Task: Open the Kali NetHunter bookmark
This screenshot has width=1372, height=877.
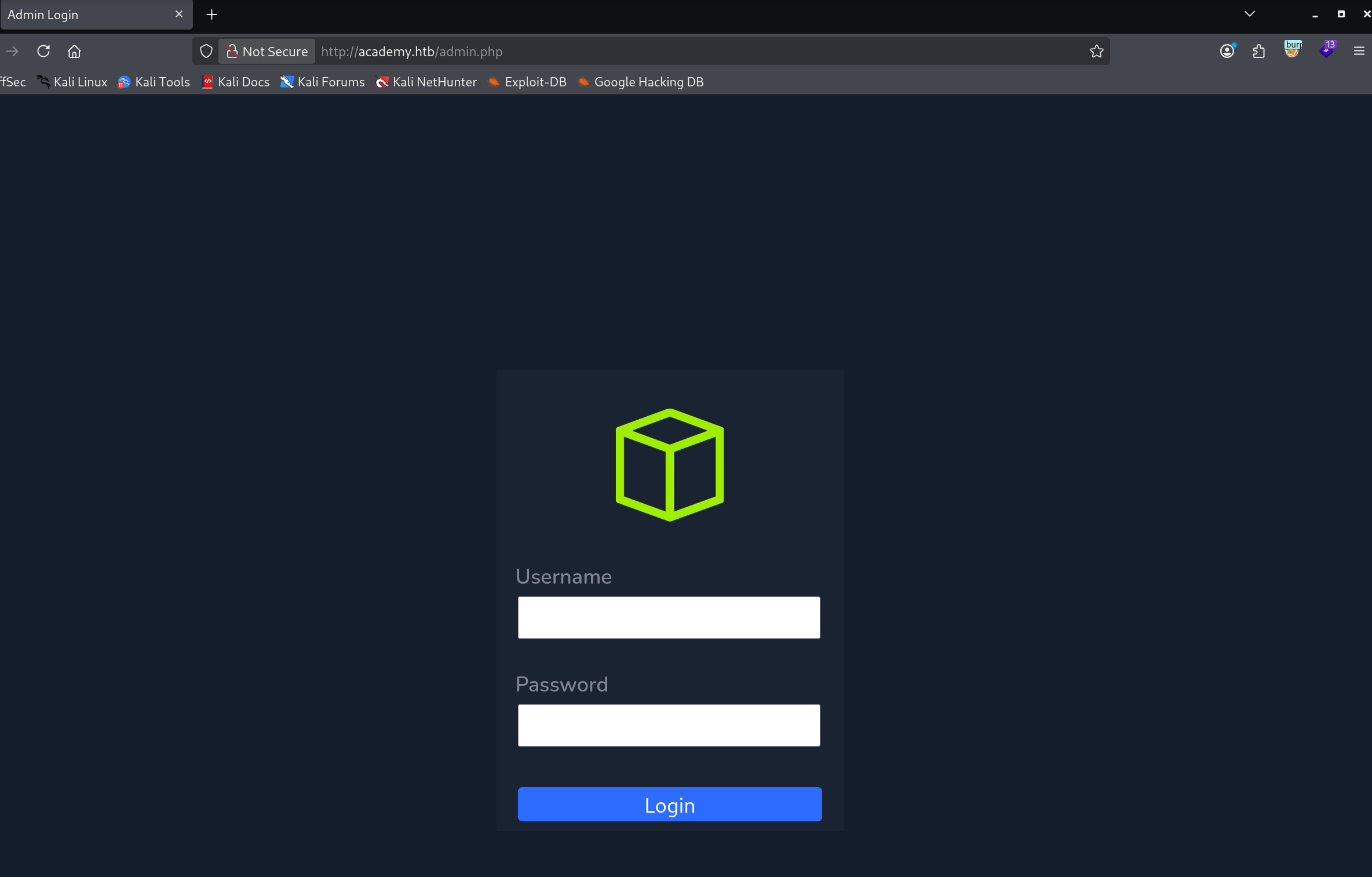Action: click(x=426, y=82)
